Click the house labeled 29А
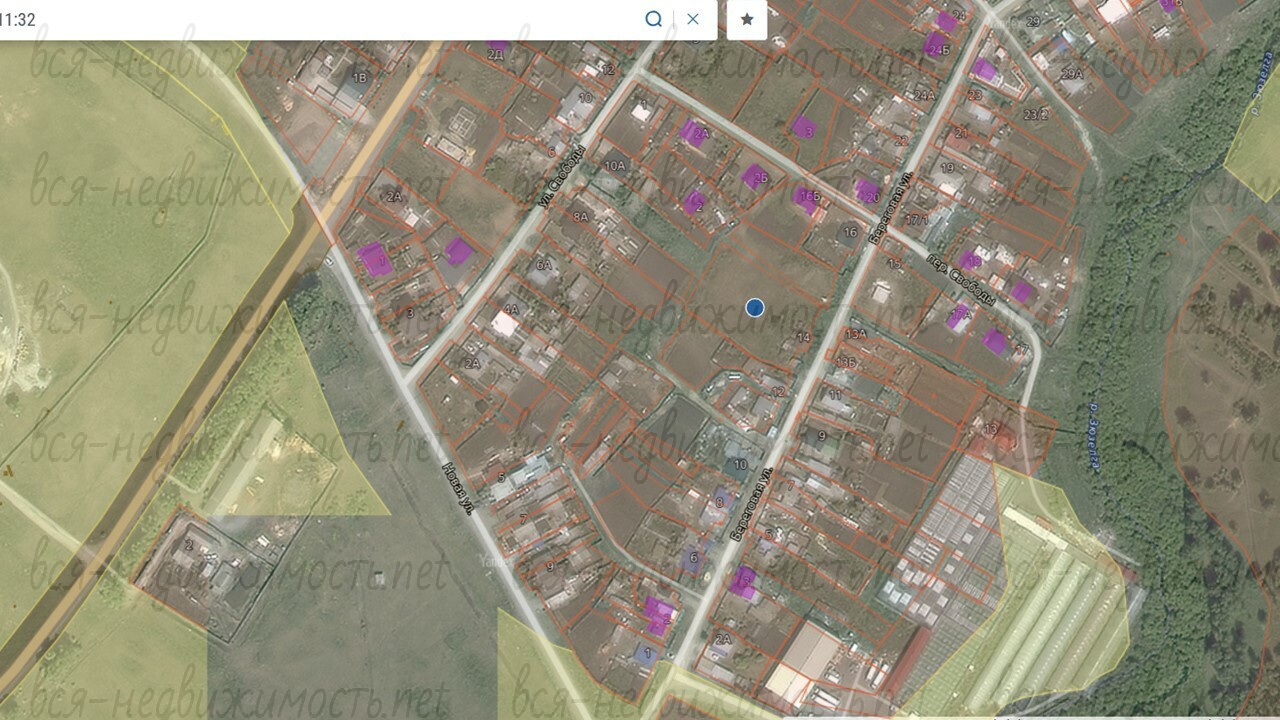 [x=1071, y=74]
